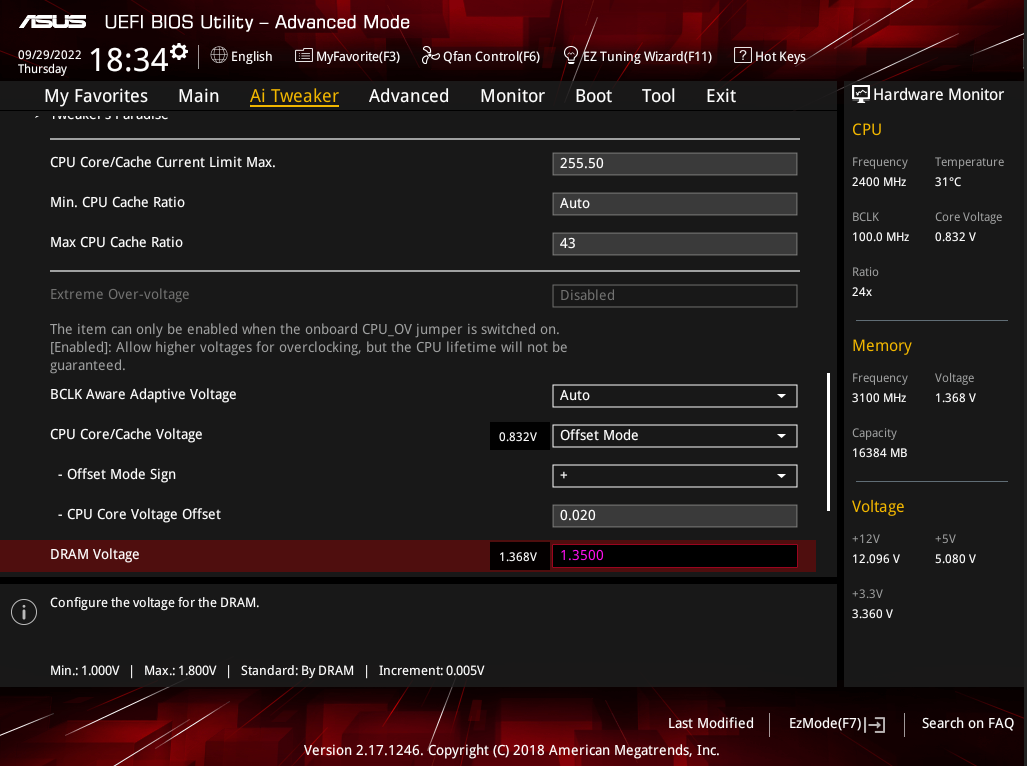Click the +3.3V 3.360 V reading
The width and height of the screenshot is (1027, 766).
point(872,614)
